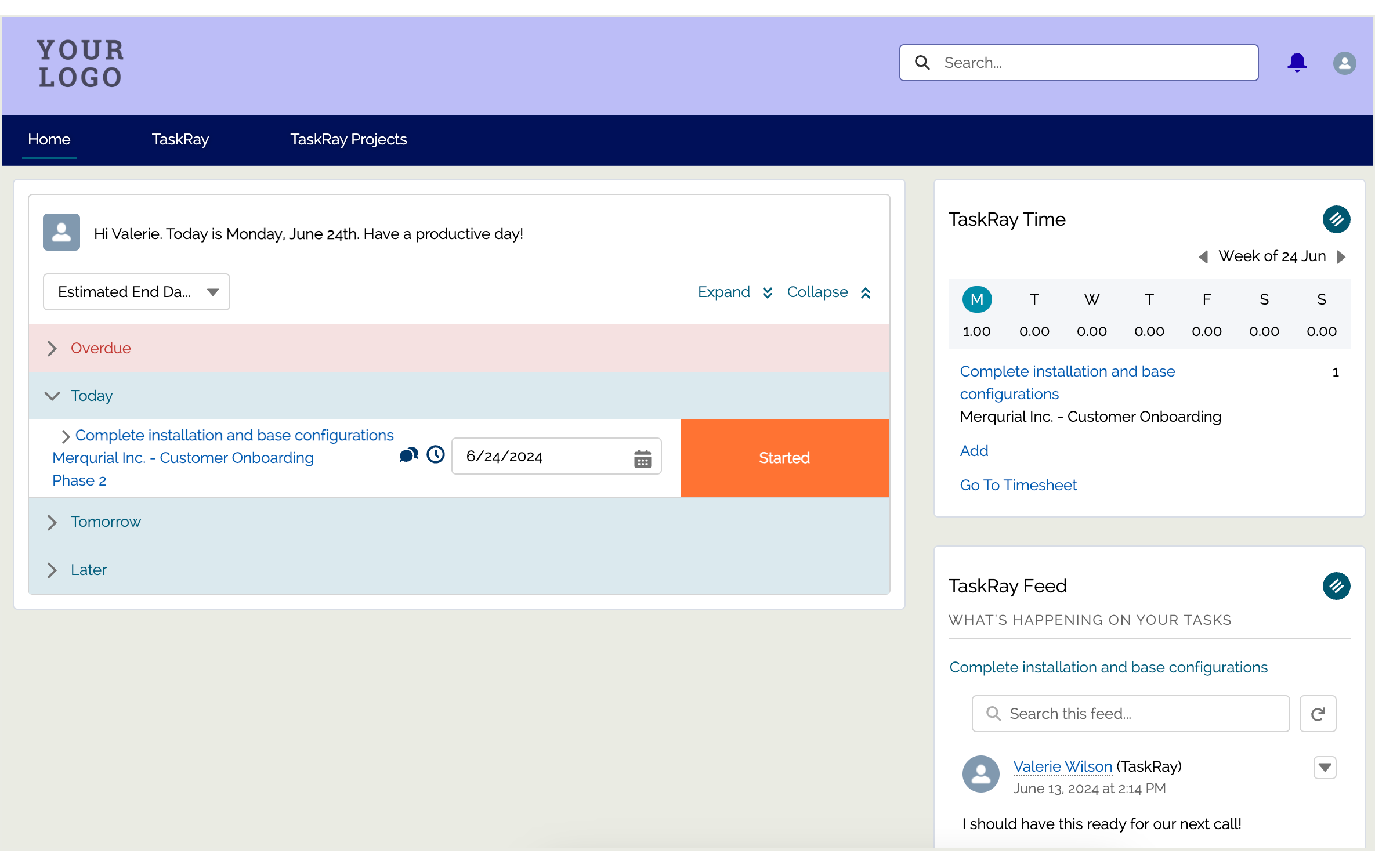This screenshot has height=868, width=1375.
Task: Select Monday in the time week
Action: click(x=977, y=299)
